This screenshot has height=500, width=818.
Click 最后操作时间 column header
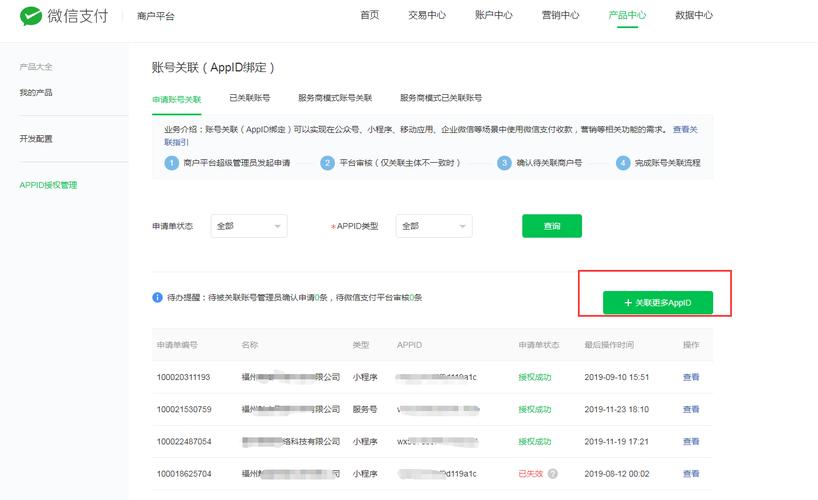tap(609, 345)
